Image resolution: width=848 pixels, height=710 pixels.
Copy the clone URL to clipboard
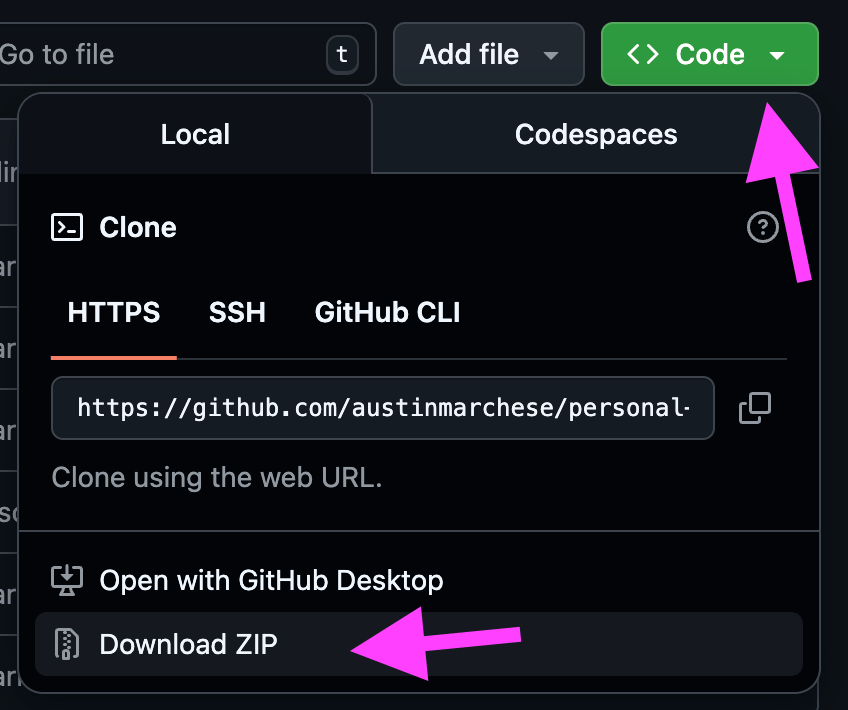754,408
